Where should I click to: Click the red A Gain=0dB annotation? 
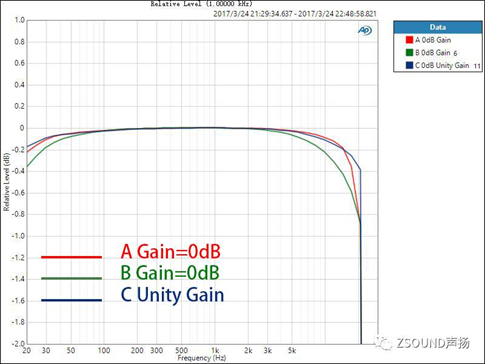(170, 251)
